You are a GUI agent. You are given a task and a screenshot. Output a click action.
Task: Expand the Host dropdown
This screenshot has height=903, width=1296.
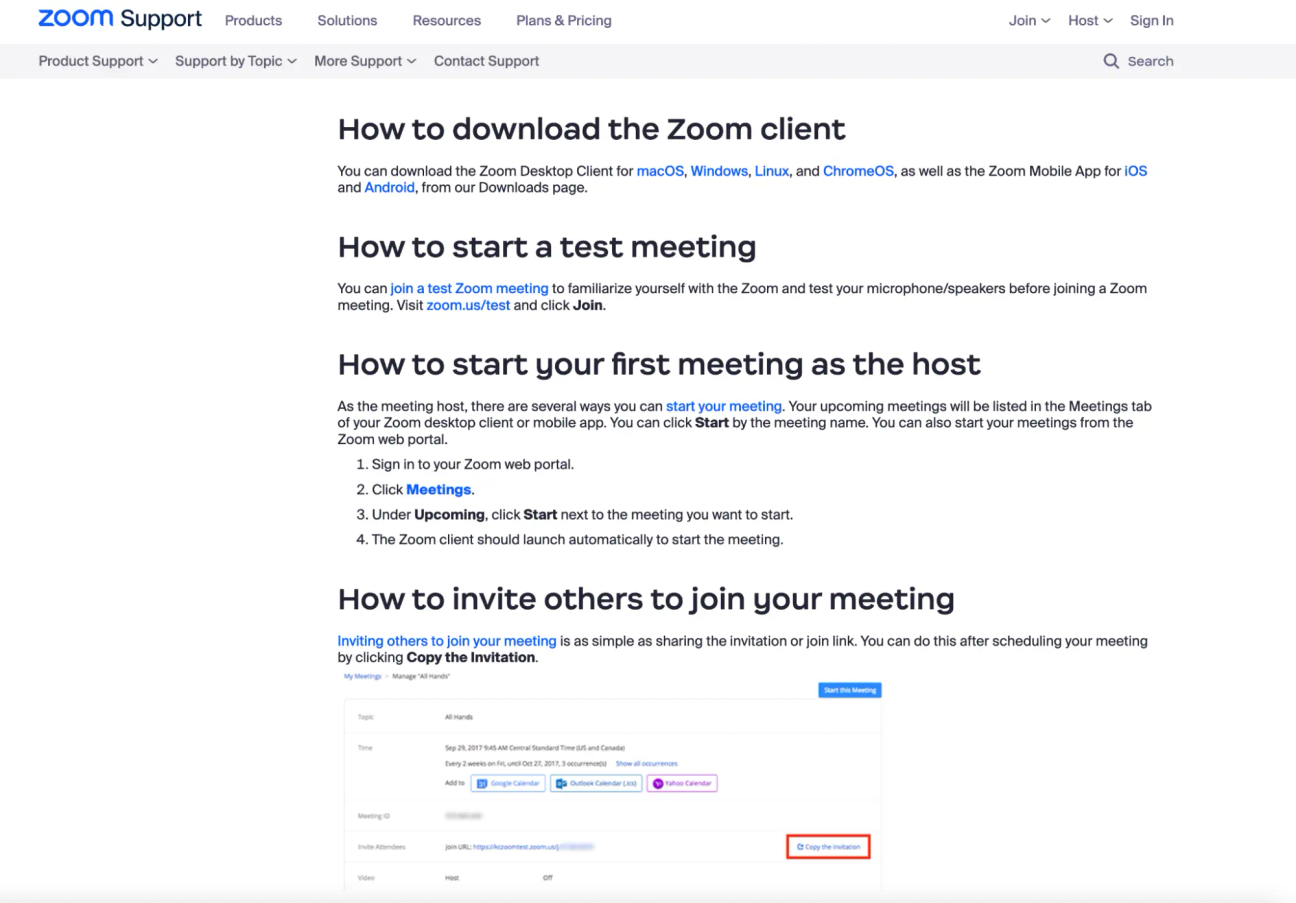(x=1090, y=20)
